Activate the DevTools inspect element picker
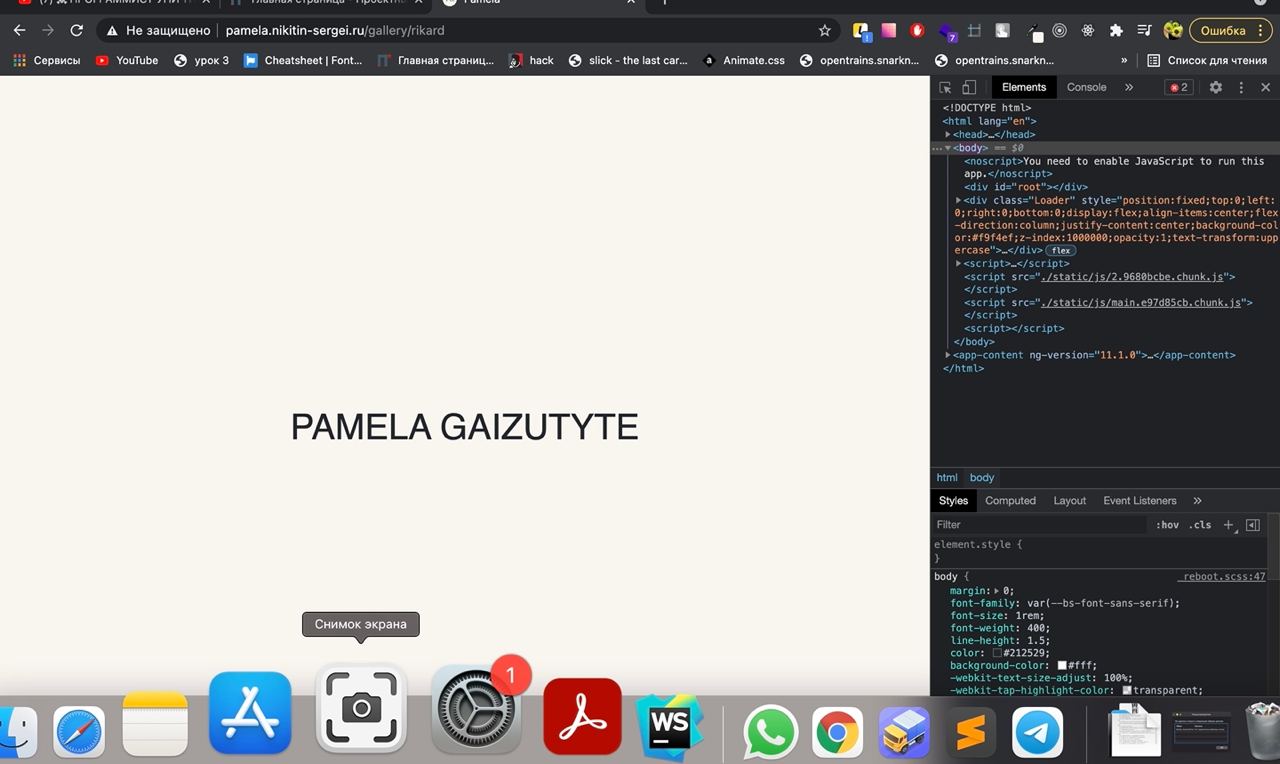This screenshot has height=764, width=1280. click(945, 88)
